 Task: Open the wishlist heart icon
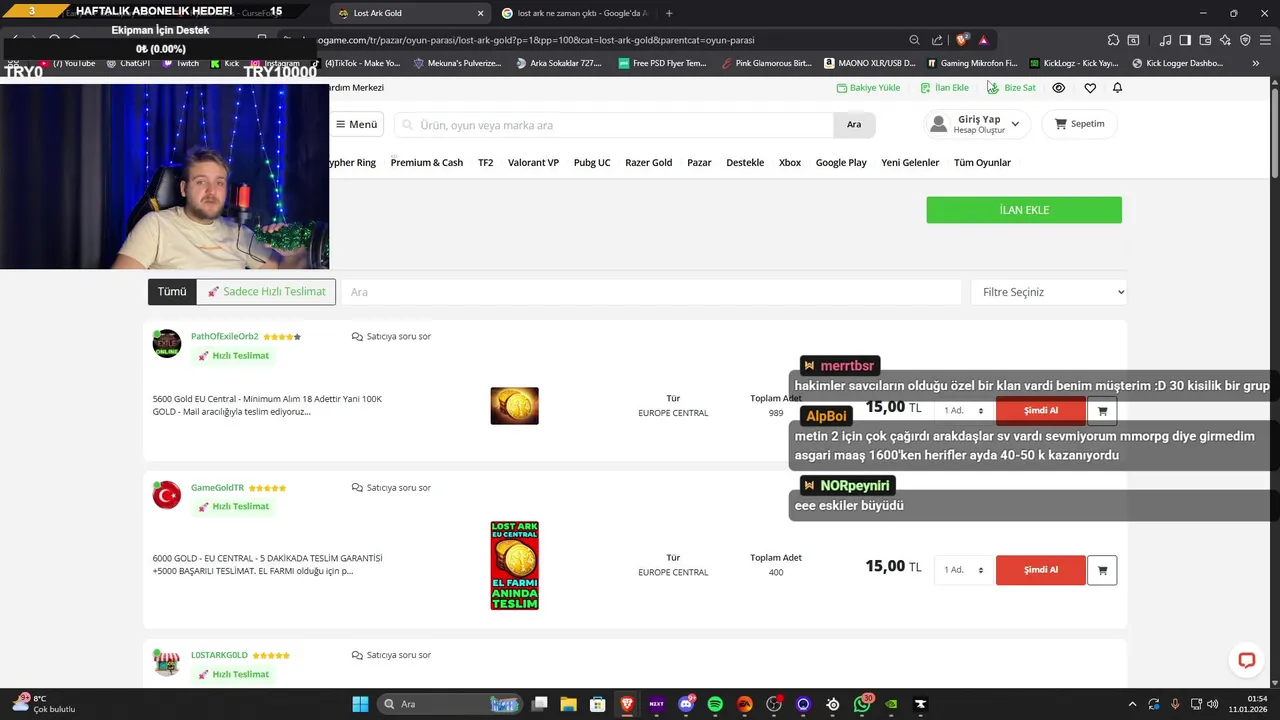click(x=1090, y=88)
